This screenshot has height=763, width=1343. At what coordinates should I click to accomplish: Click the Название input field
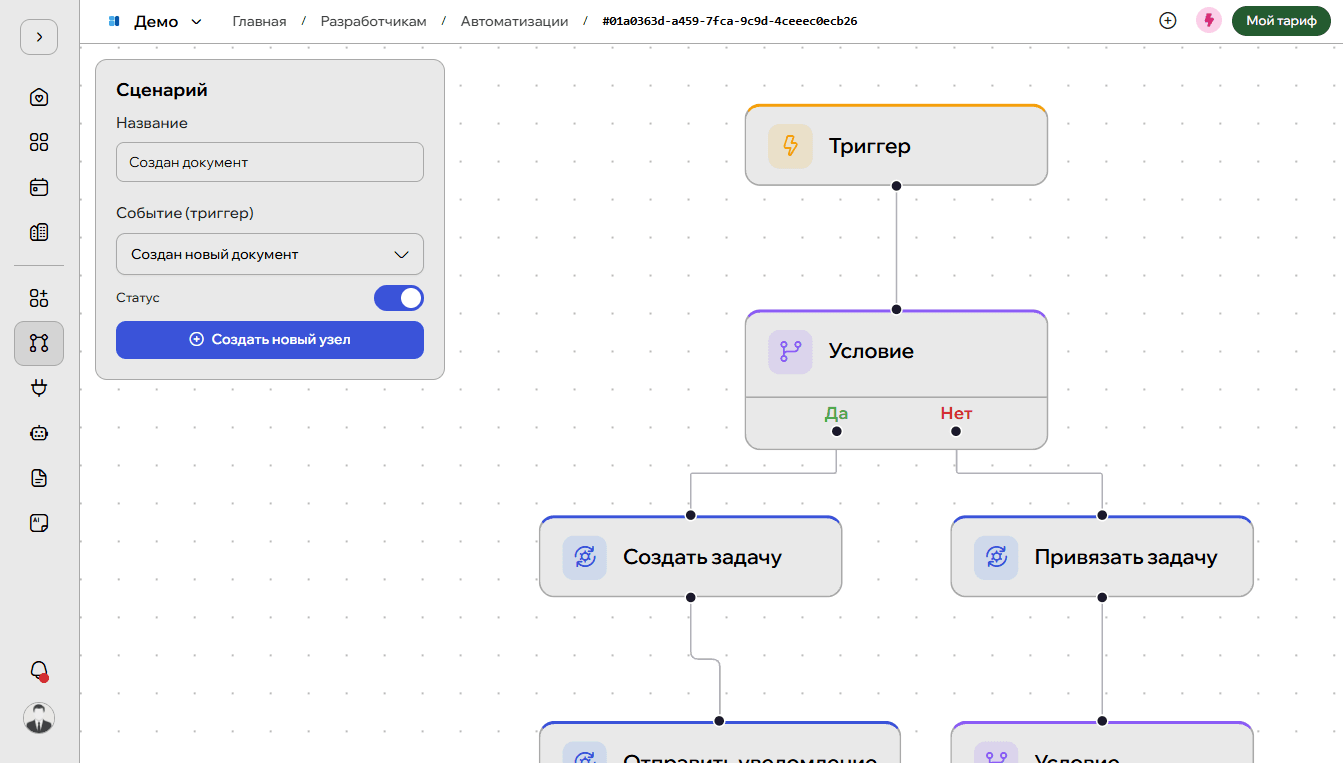coord(270,162)
